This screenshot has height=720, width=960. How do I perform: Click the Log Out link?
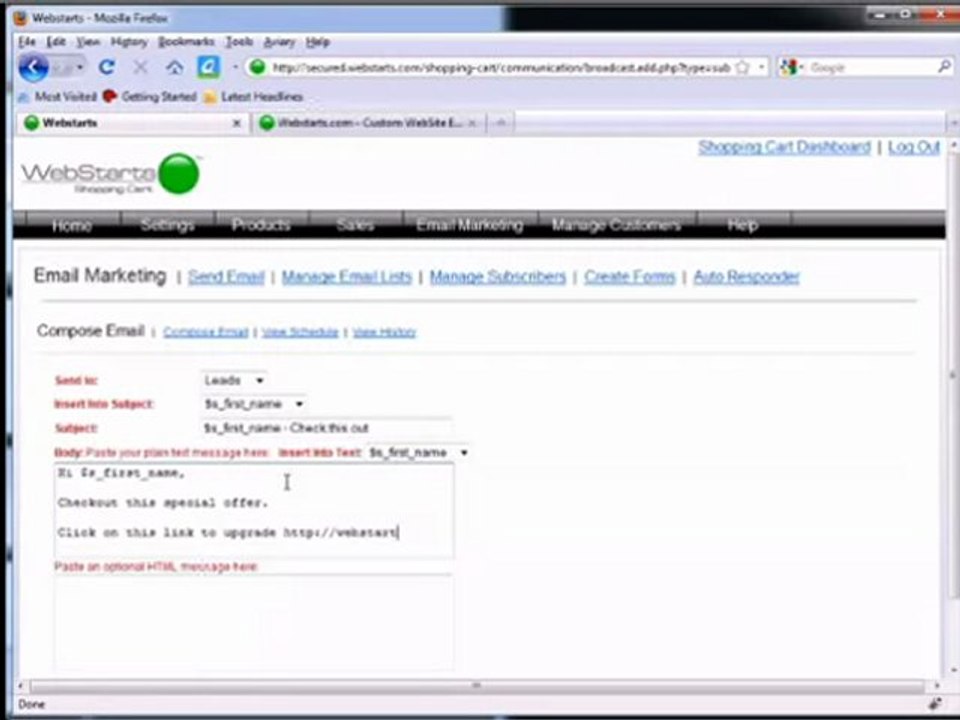click(x=913, y=148)
